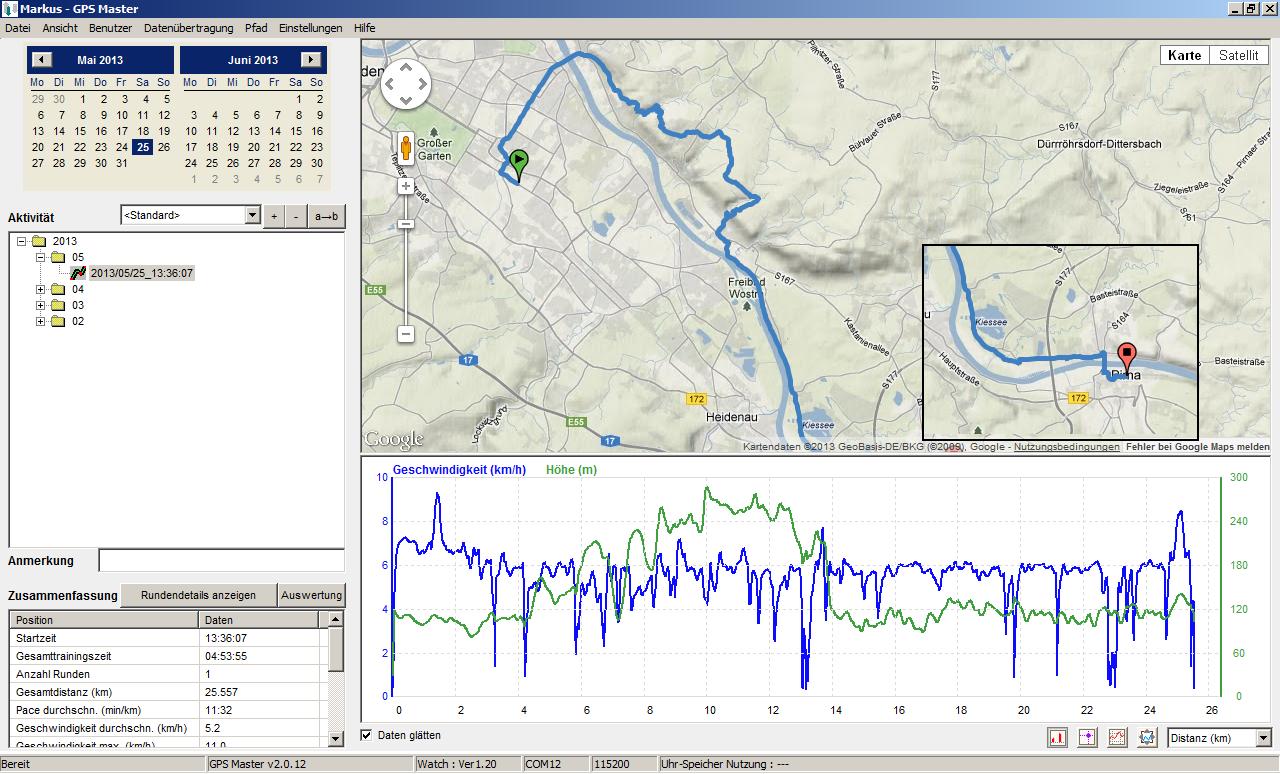
Task: Click the Höhe (m) chart legend
Action: click(571, 470)
